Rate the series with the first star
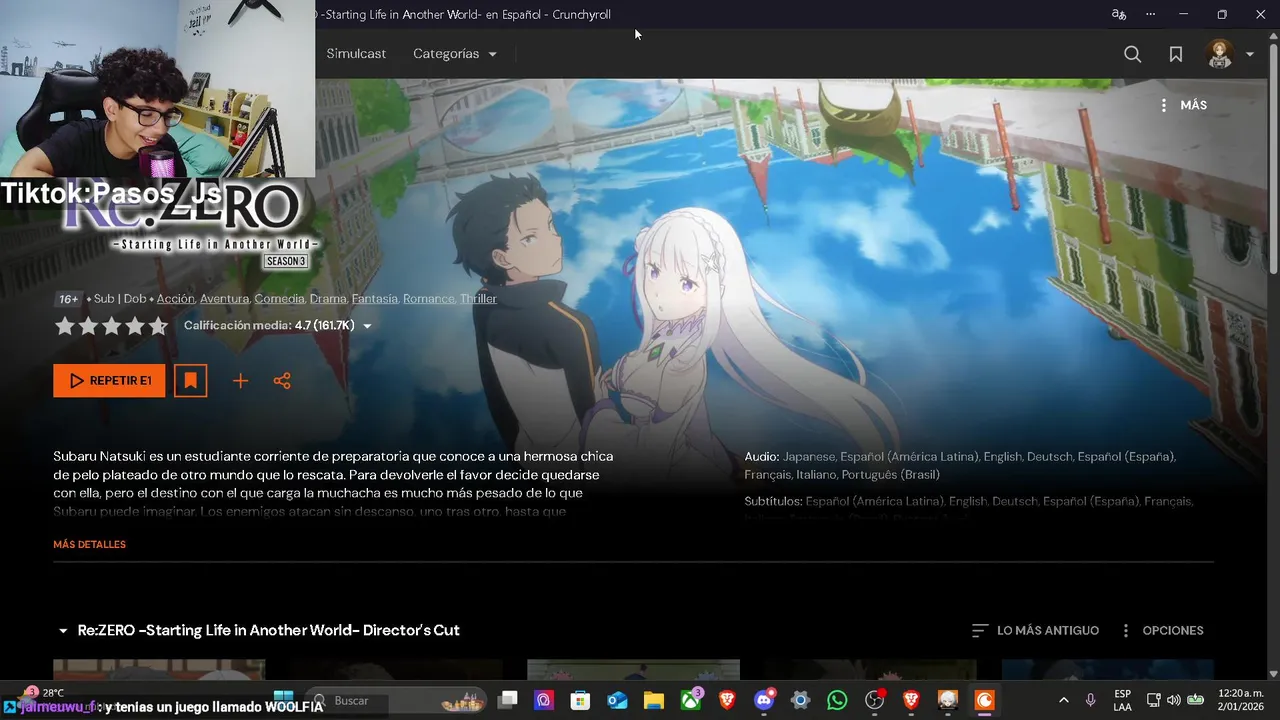This screenshot has width=1280, height=720. tap(65, 326)
